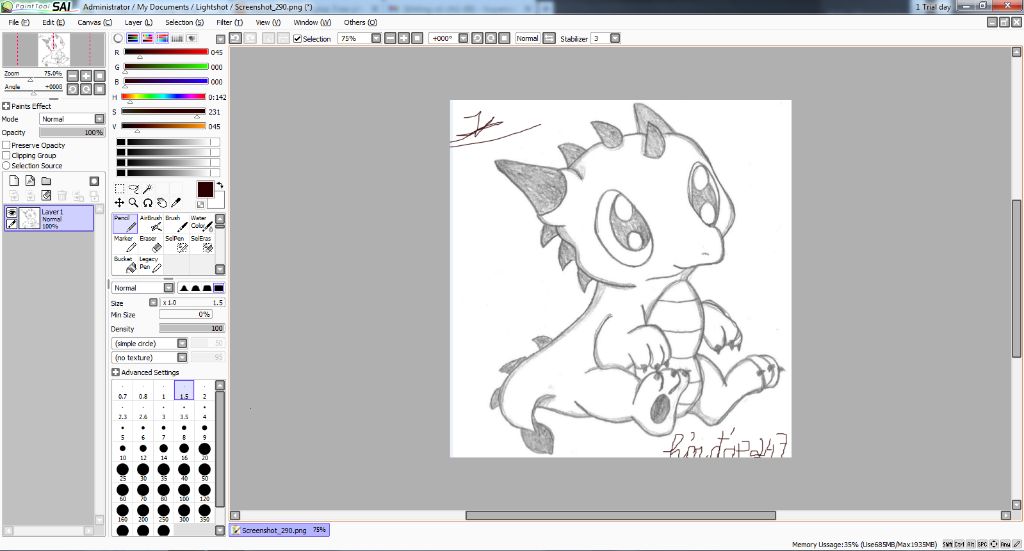The image size is (1024, 551).
Task: Swap foreground and background colors
Action: coord(220,185)
